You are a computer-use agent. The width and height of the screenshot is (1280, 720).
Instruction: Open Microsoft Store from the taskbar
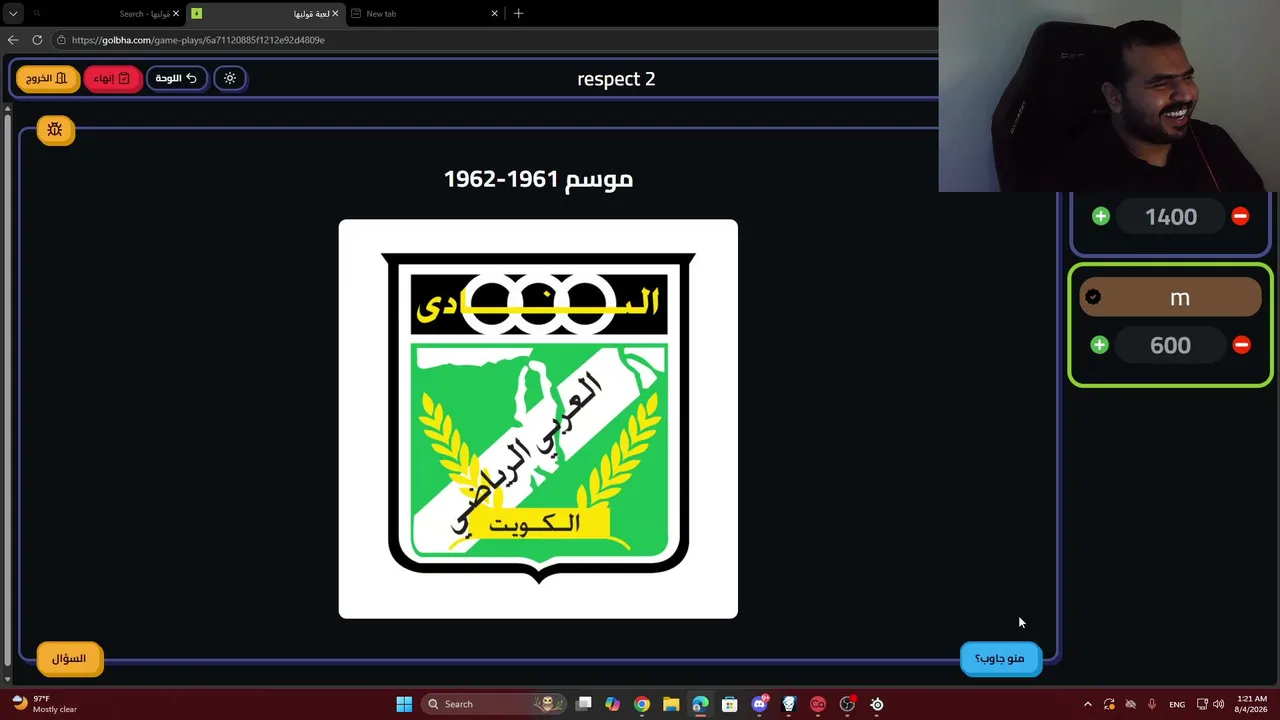coord(730,704)
